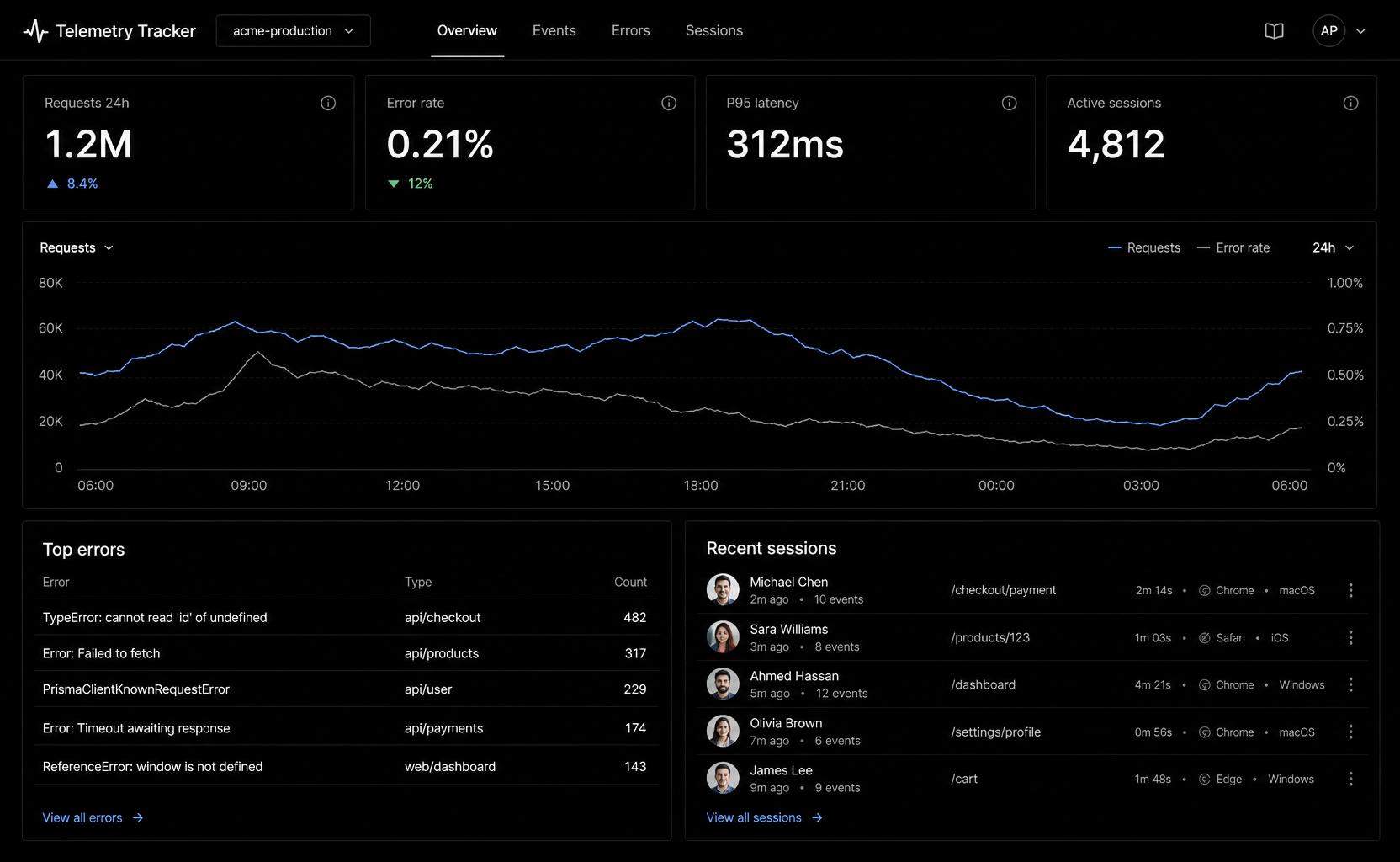Expand the account menu chevron
The width and height of the screenshot is (1400, 862).
pyautogui.click(x=1360, y=31)
